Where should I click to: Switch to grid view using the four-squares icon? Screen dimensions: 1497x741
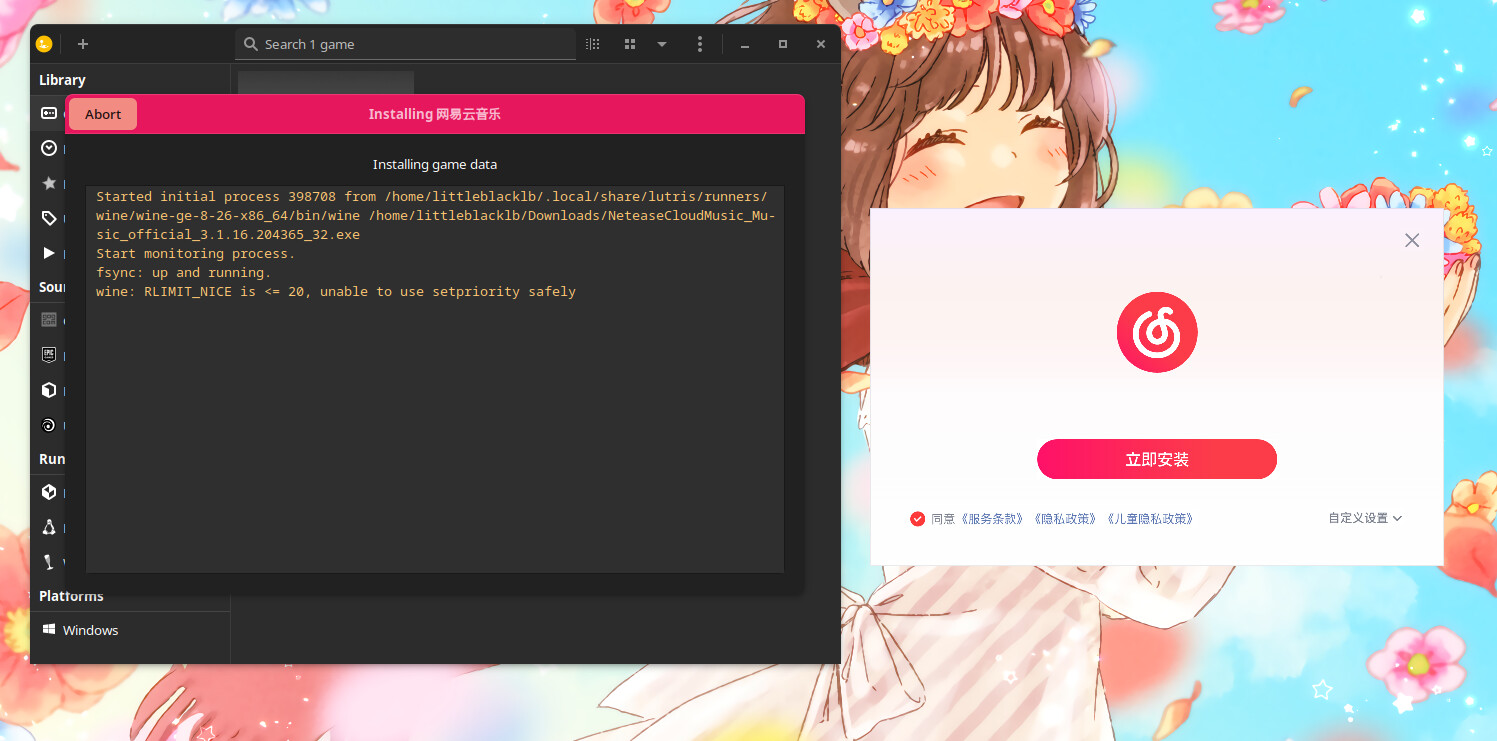coord(630,44)
